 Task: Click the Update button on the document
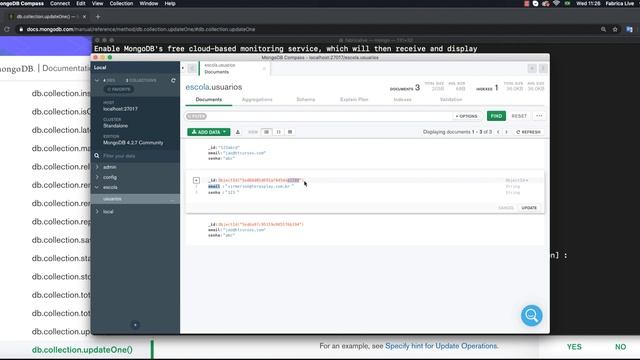pyautogui.click(x=529, y=208)
